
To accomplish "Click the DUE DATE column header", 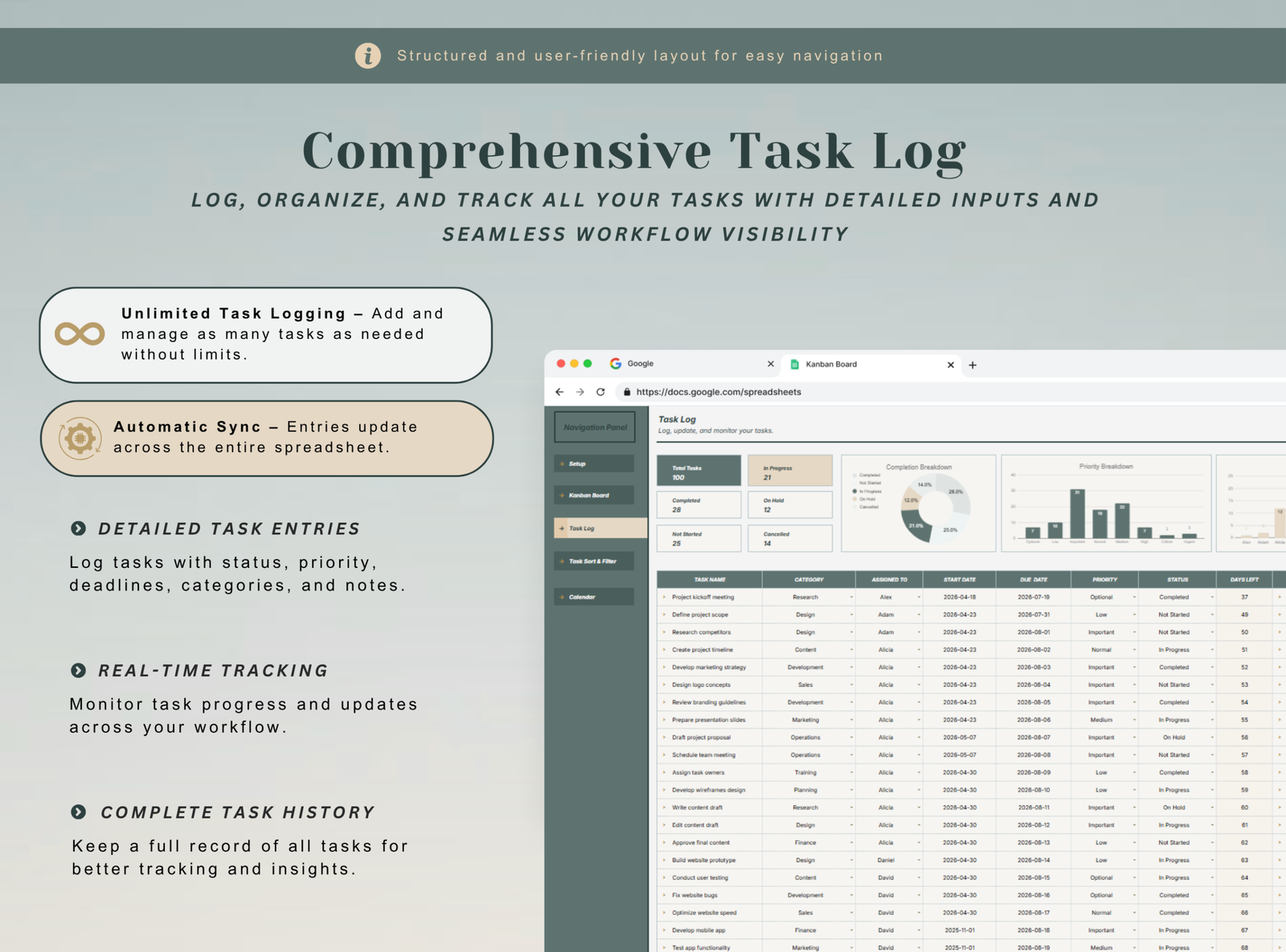I will 1034,579.
